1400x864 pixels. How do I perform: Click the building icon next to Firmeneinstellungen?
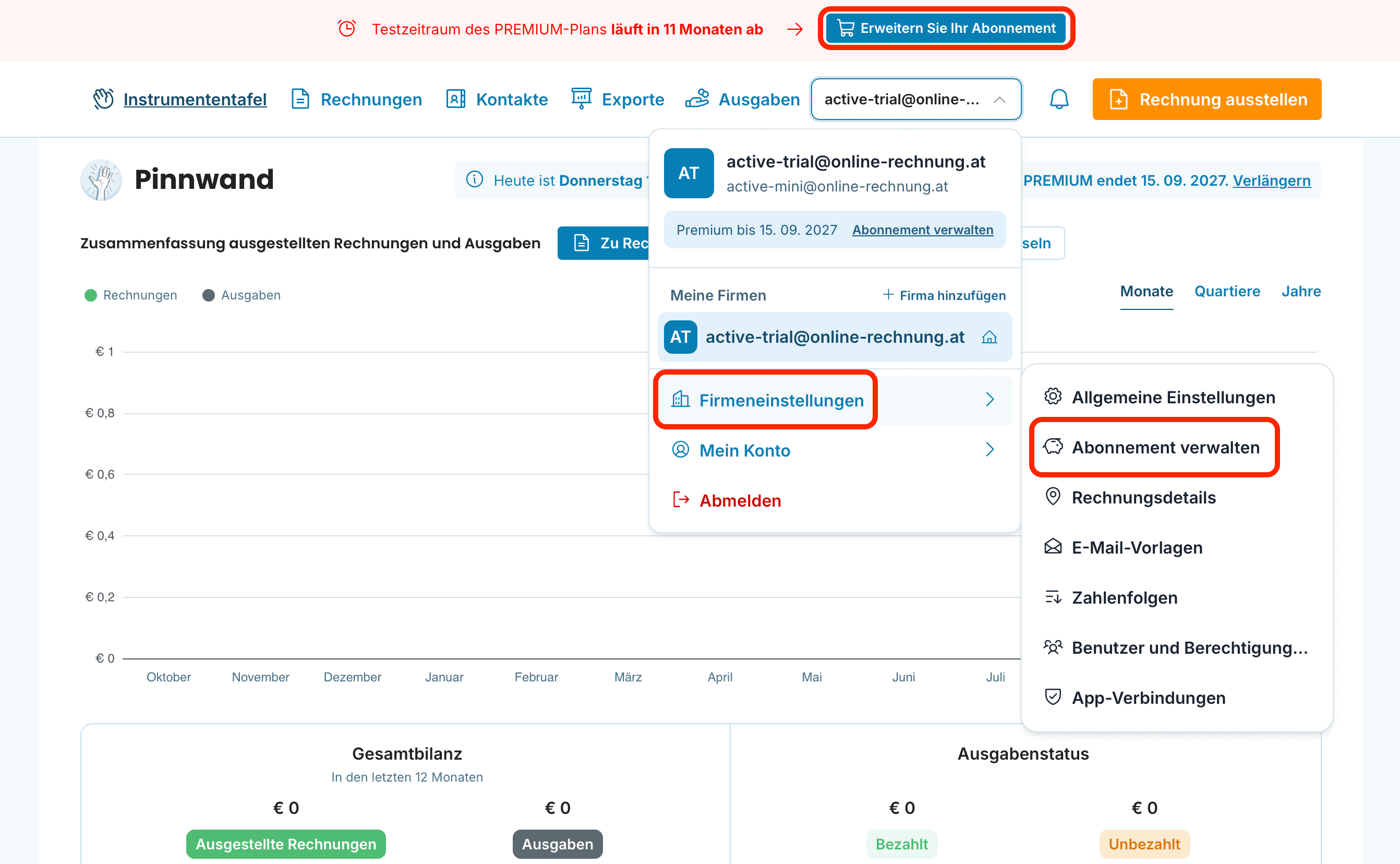pyautogui.click(x=680, y=400)
